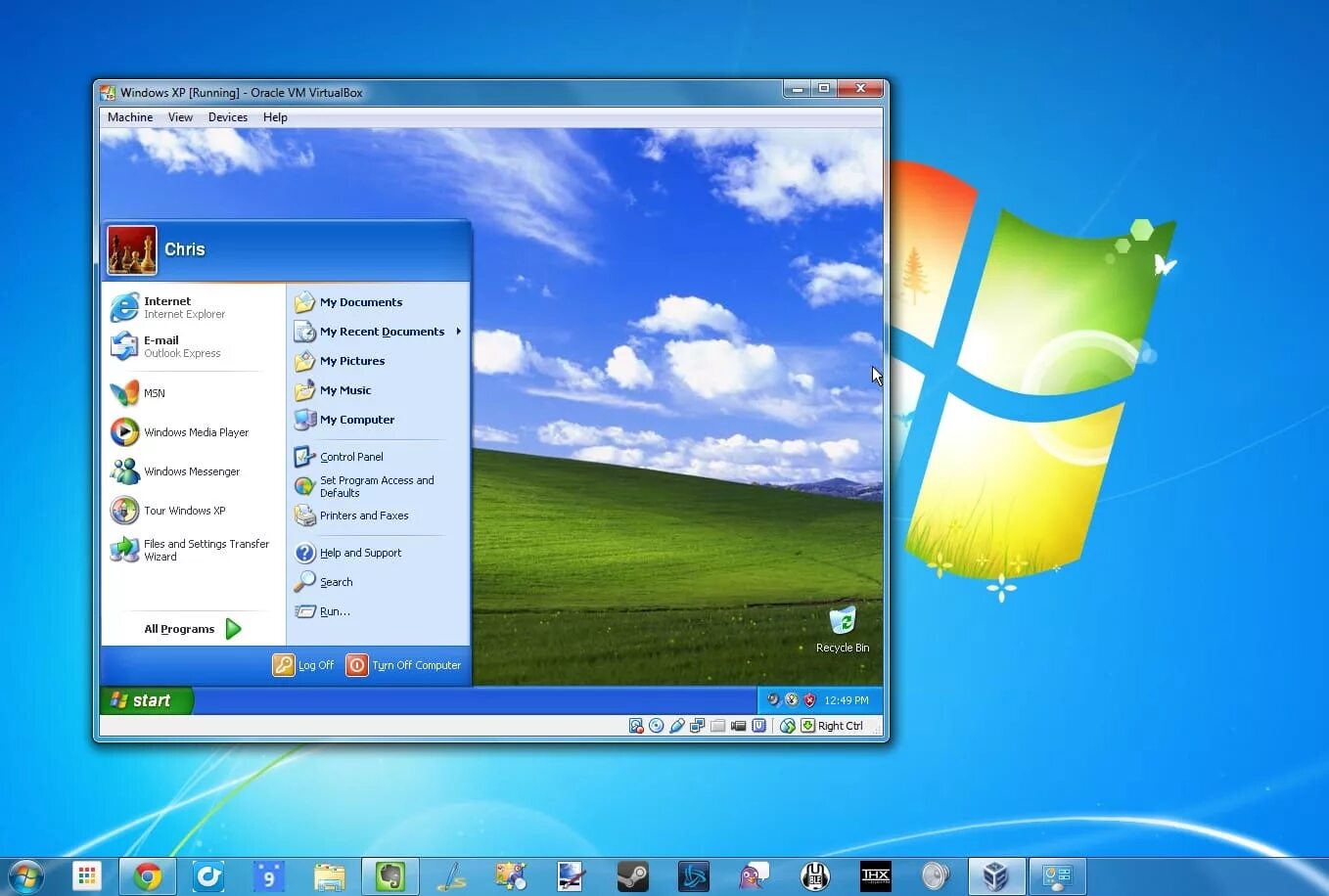Select the Recycle Bin on XP desktop
Viewport: 1329px width, 896px height.
[843, 629]
